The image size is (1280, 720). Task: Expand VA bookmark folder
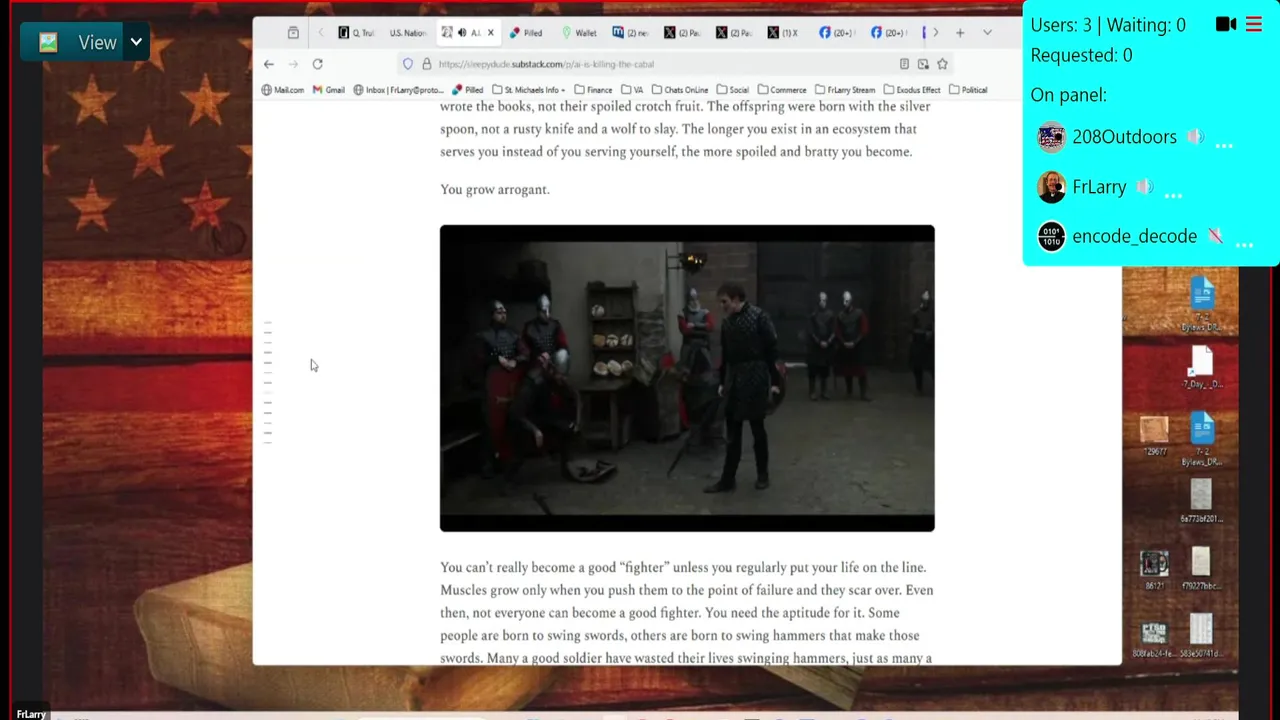(x=632, y=90)
